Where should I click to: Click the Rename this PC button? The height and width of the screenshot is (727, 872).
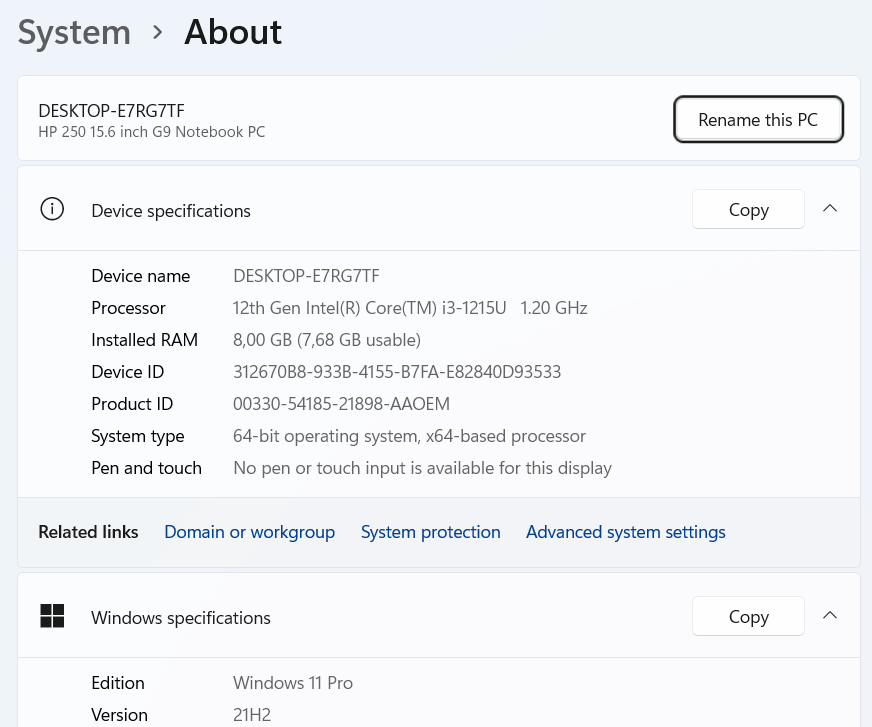click(x=758, y=120)
